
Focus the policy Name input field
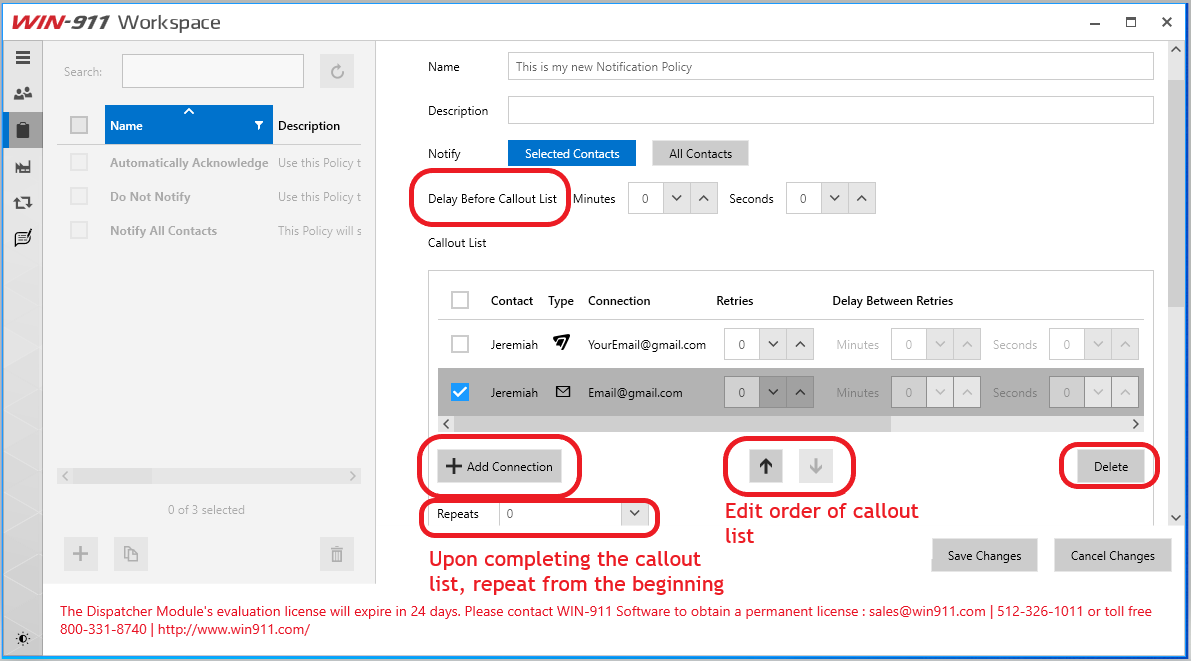tap(830, 66)
